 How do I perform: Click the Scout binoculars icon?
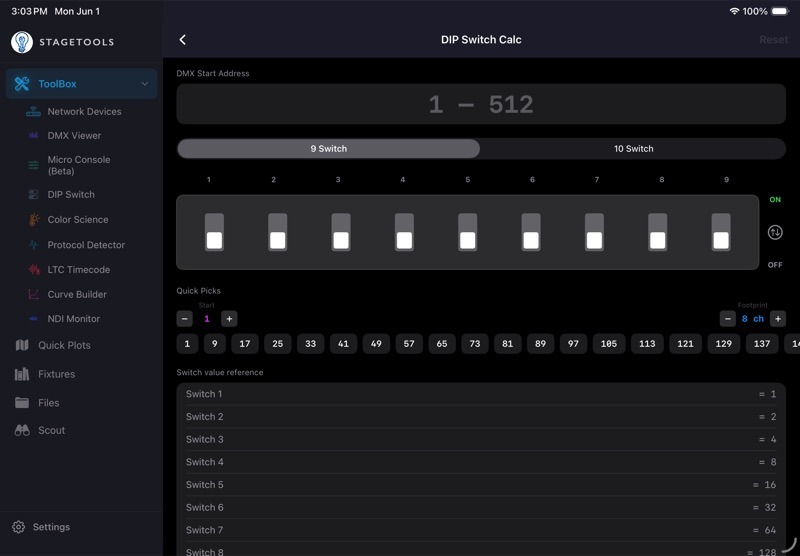(x=22, y=431)
